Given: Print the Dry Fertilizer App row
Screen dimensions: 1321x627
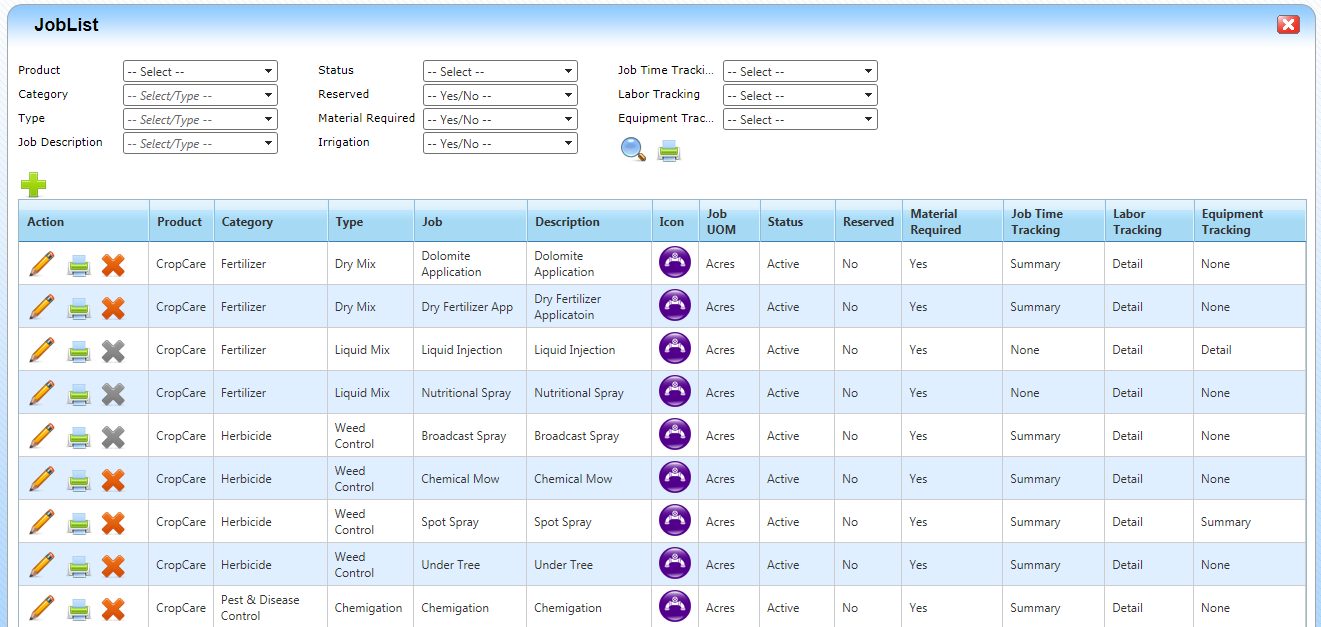Looking at the screenshot, I should [x=78, y=308].
